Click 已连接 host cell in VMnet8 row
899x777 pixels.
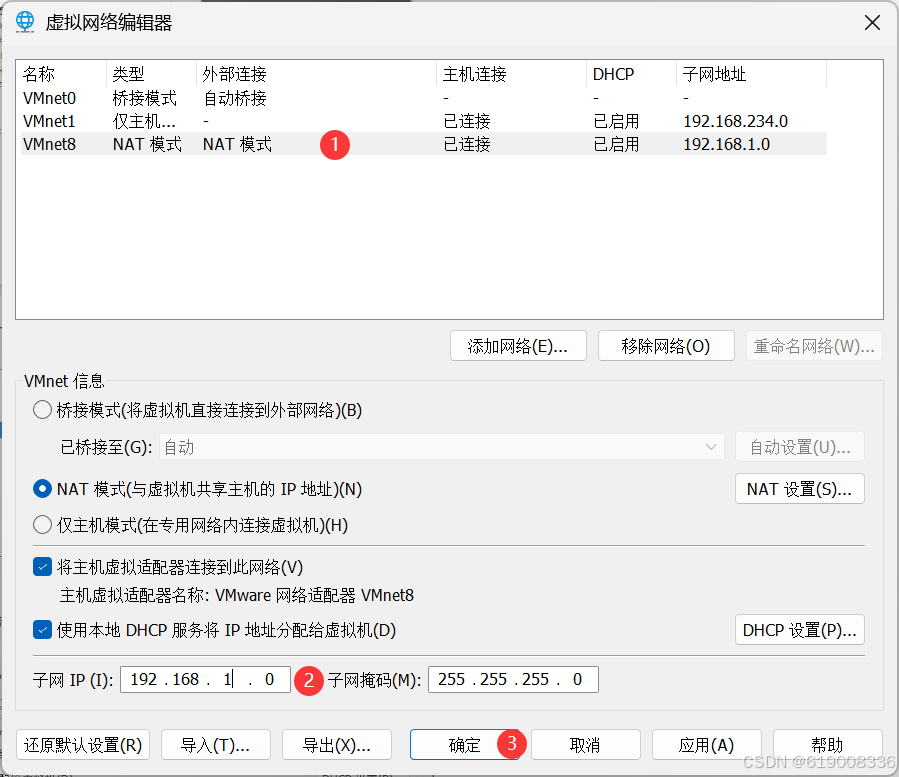pos(467,145)
